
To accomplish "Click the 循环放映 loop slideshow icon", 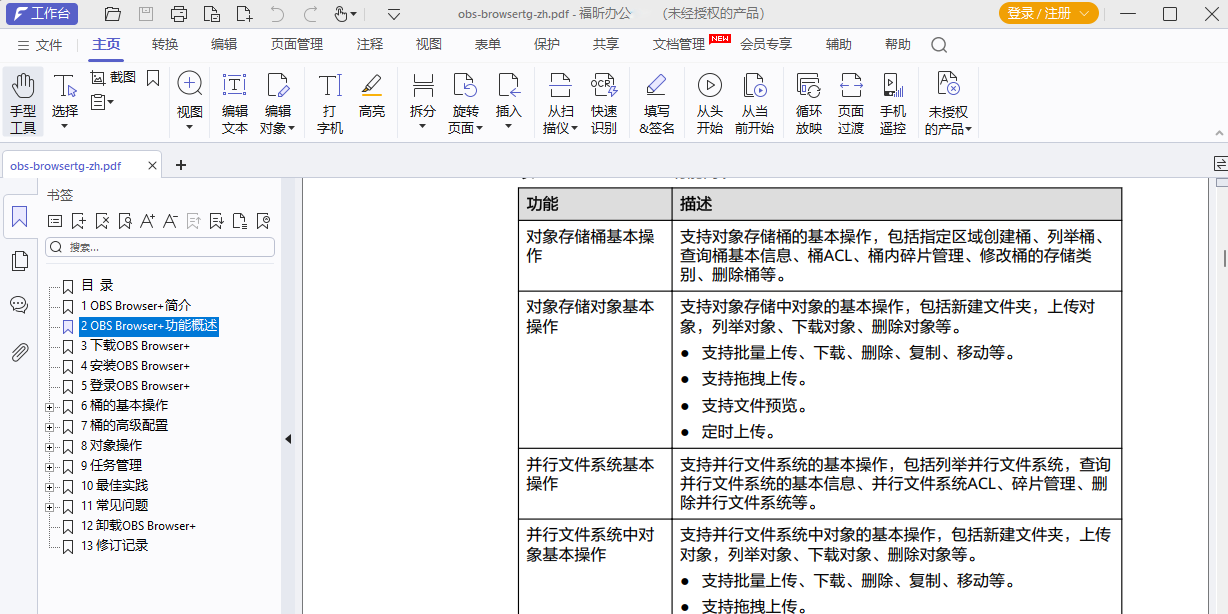I will pyautogui.click(x=809, y=86).
